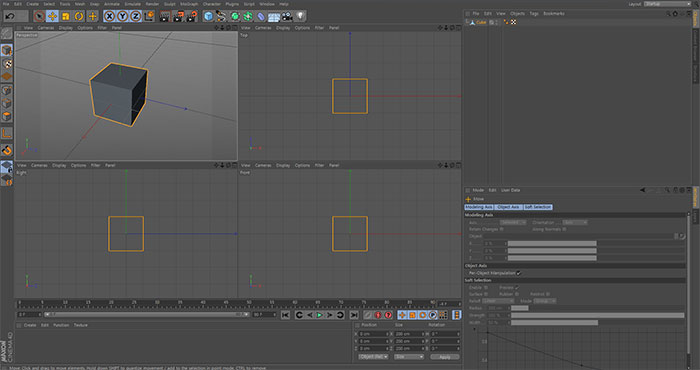Open the MoGraph menu
The image size is (700, 370).
[x=189, y=4]
